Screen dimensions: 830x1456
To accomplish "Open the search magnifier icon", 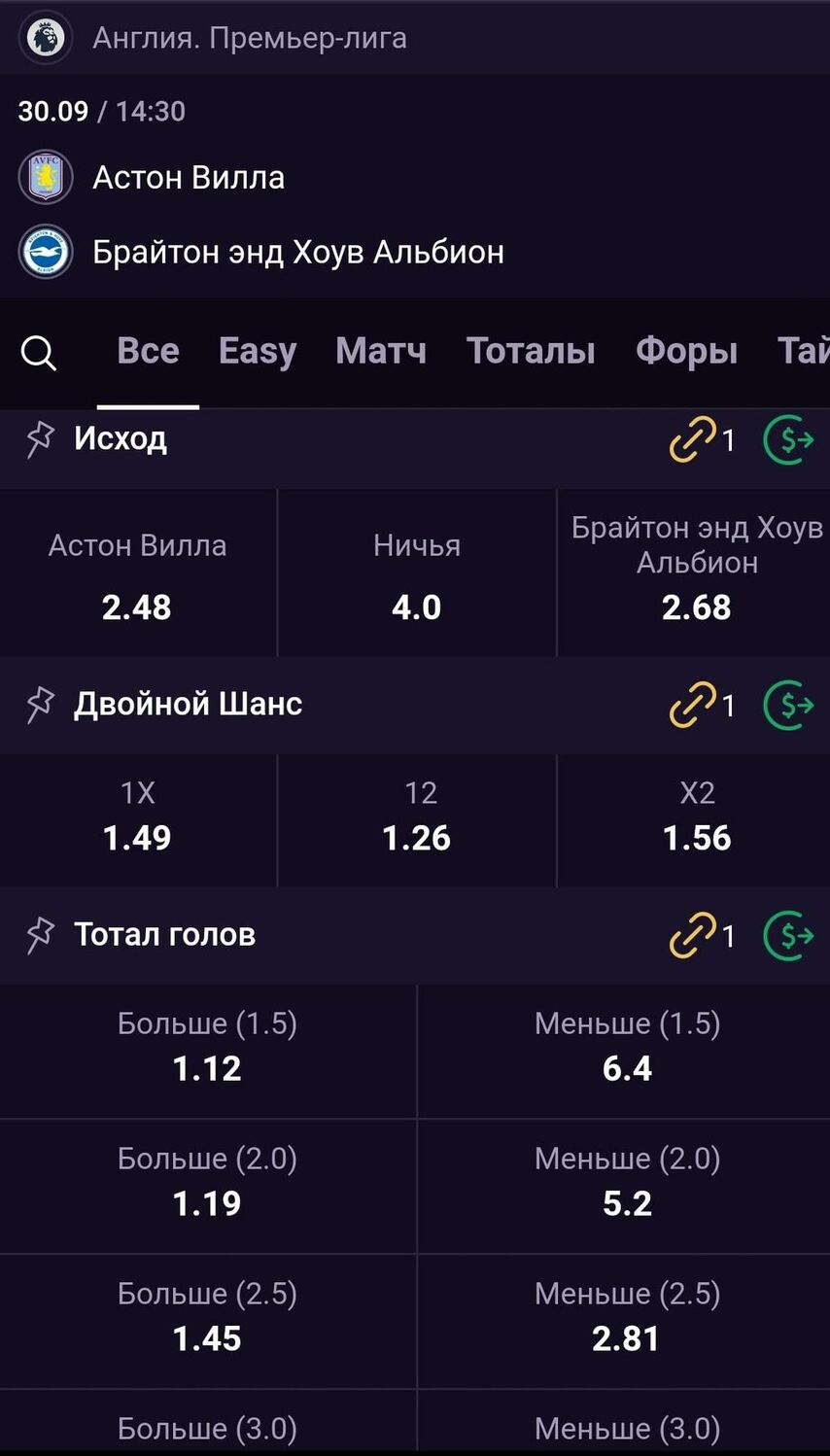I will point(39,353).
